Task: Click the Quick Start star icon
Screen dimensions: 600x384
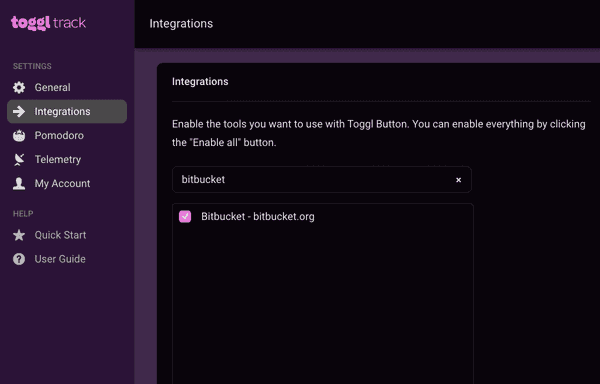Action: [19, 235]
